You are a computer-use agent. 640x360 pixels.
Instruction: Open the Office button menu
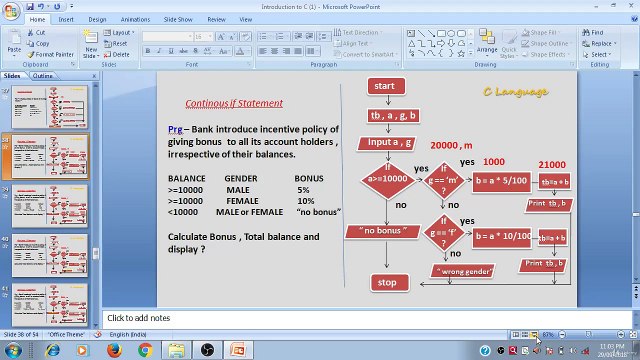[x=11, y=11]
